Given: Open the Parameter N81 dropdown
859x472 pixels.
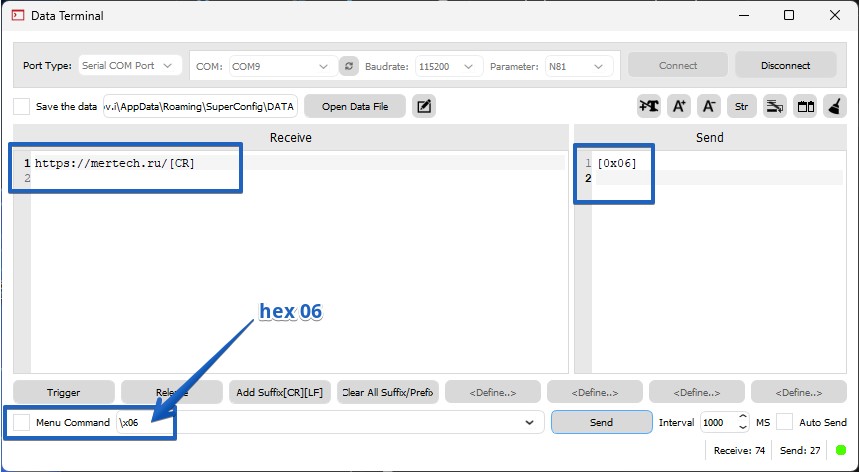Looking at the screenshot, I should pyautogui.click(x=578, y=66).
